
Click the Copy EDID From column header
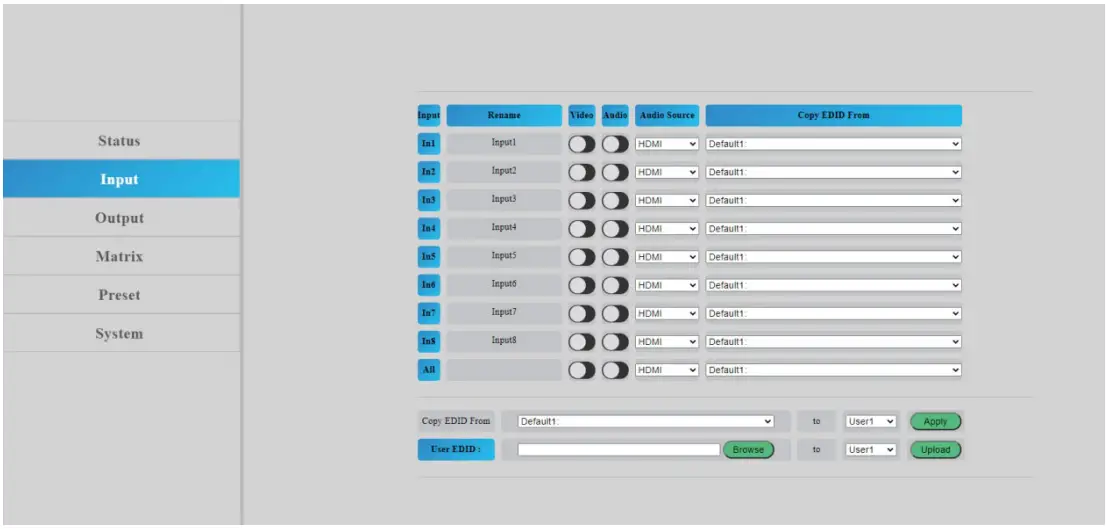point(834,115)
